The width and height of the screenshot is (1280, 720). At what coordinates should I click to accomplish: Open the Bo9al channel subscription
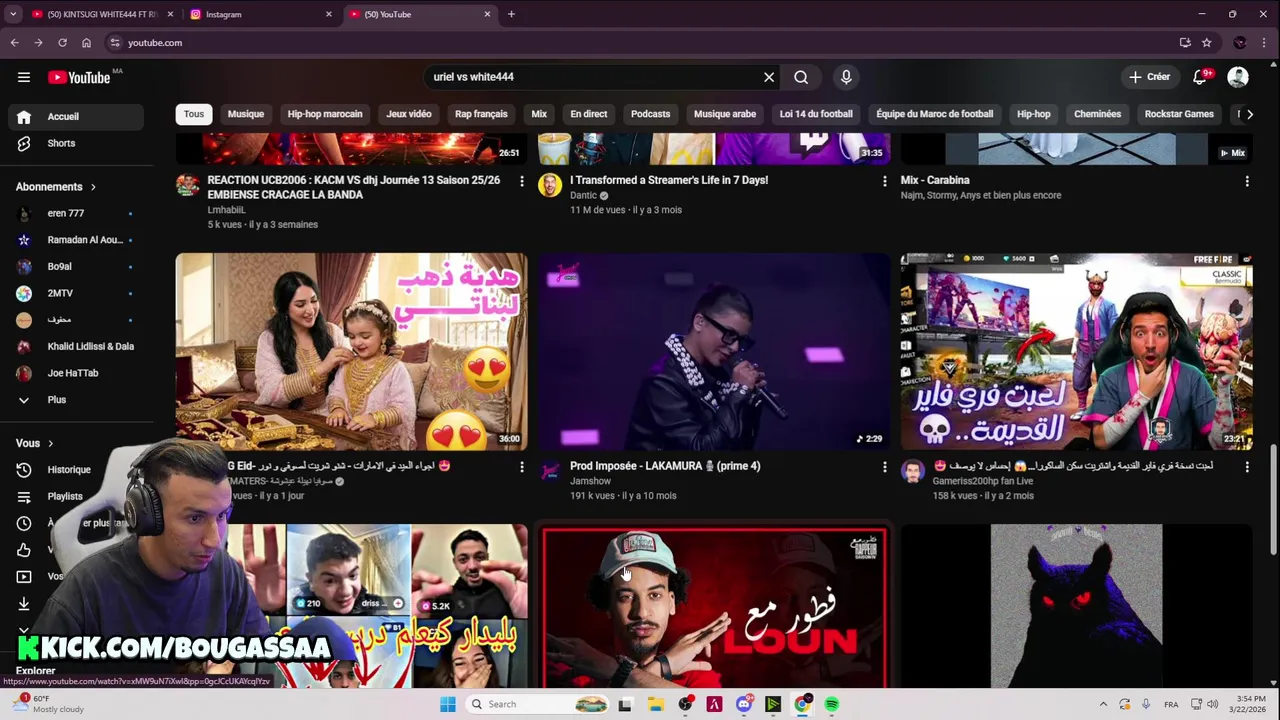click(76, 267)
